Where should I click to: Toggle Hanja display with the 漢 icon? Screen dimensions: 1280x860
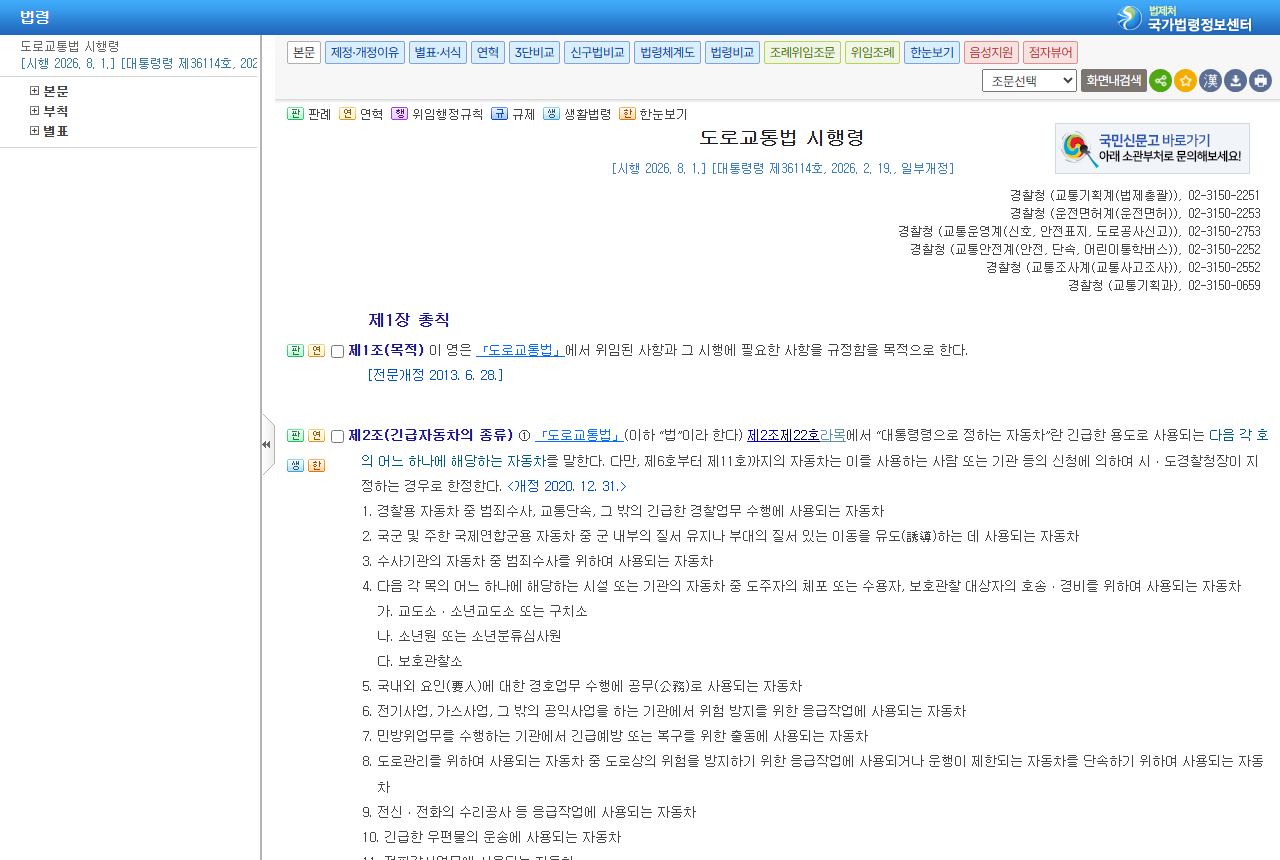1210,81
